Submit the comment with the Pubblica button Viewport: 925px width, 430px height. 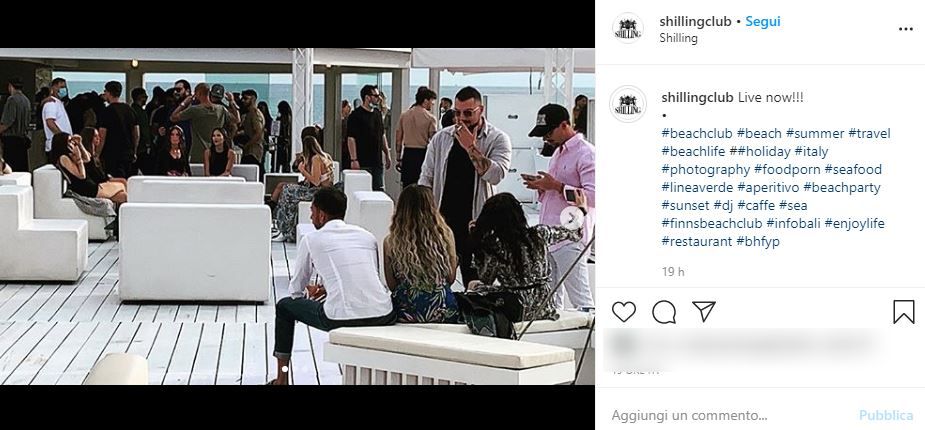[886, 415]
